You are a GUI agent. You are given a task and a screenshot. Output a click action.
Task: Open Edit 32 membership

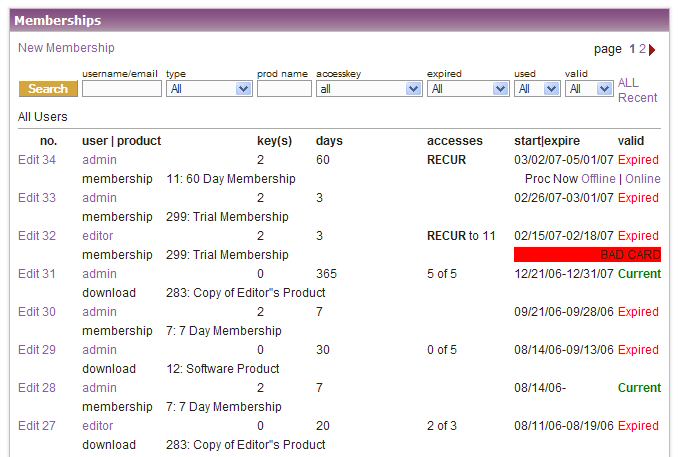[x=37, y=236]
